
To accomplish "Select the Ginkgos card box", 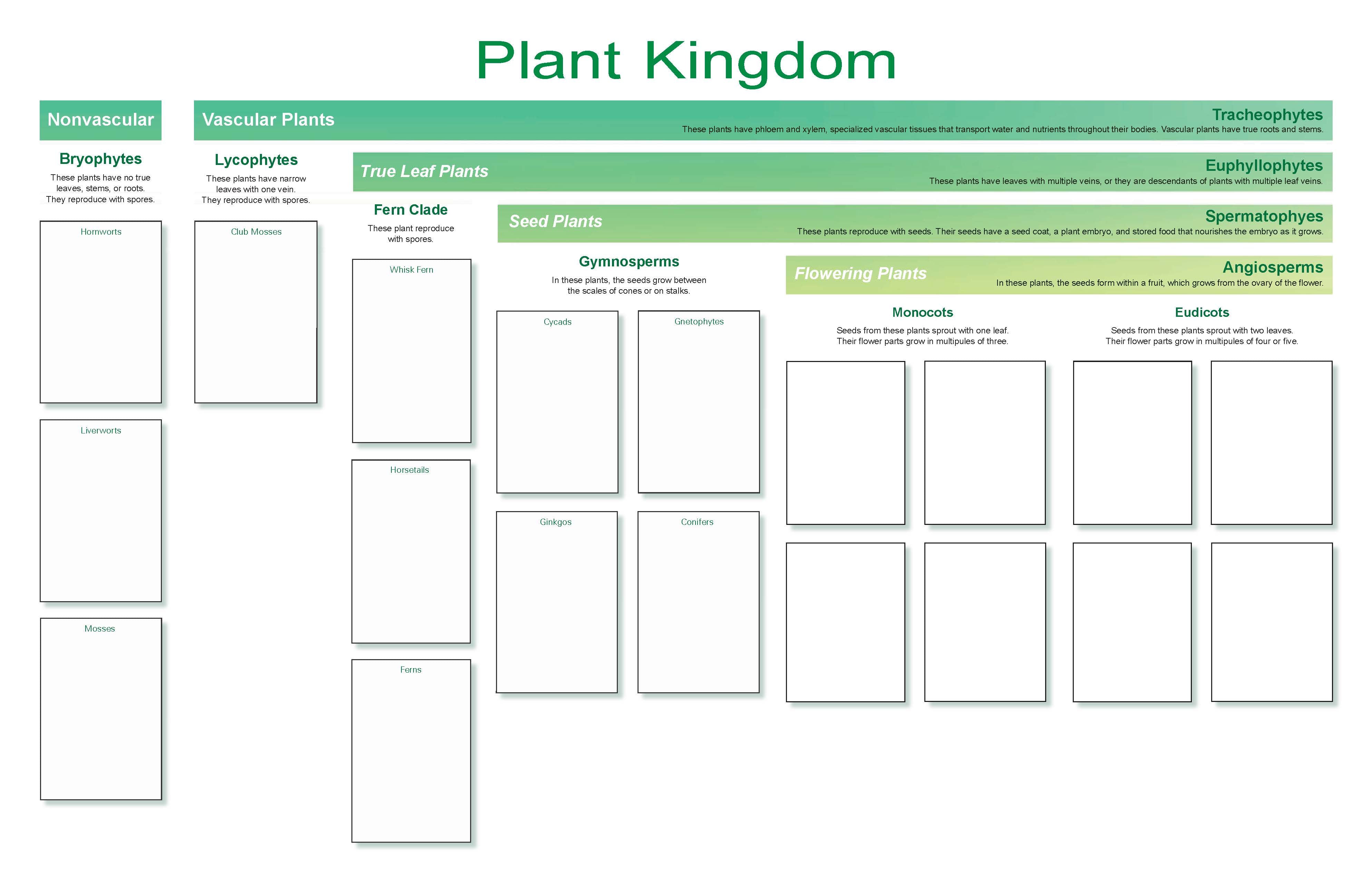I will tap(557, 602).
